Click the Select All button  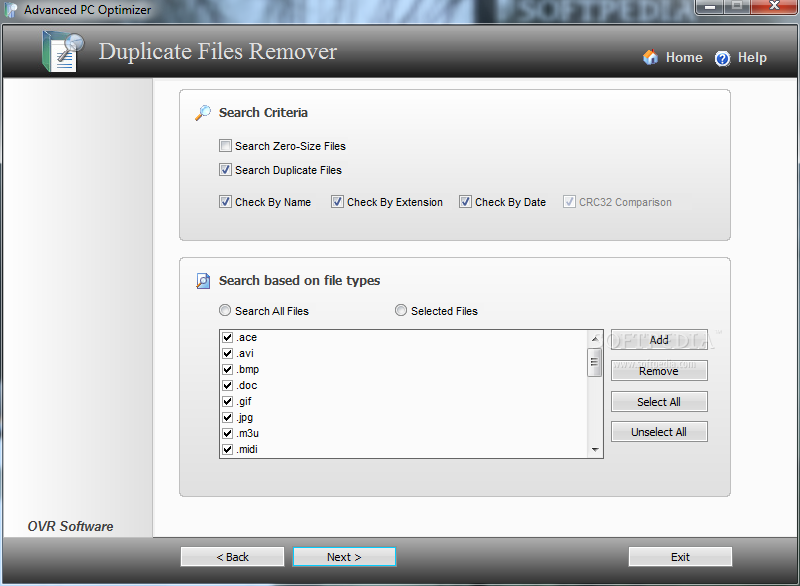click(659, 402)
